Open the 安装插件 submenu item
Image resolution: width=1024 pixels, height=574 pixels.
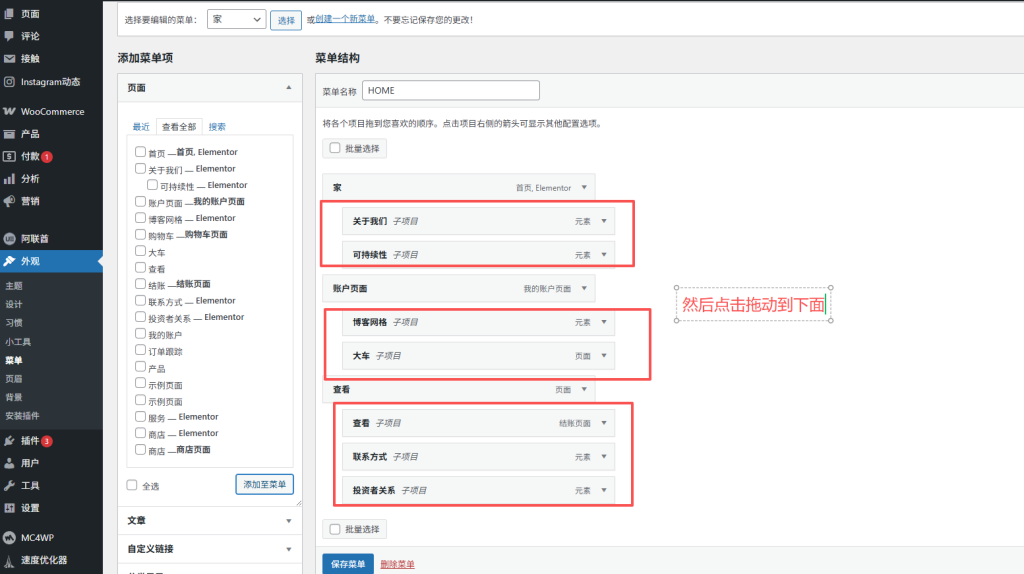22,415
